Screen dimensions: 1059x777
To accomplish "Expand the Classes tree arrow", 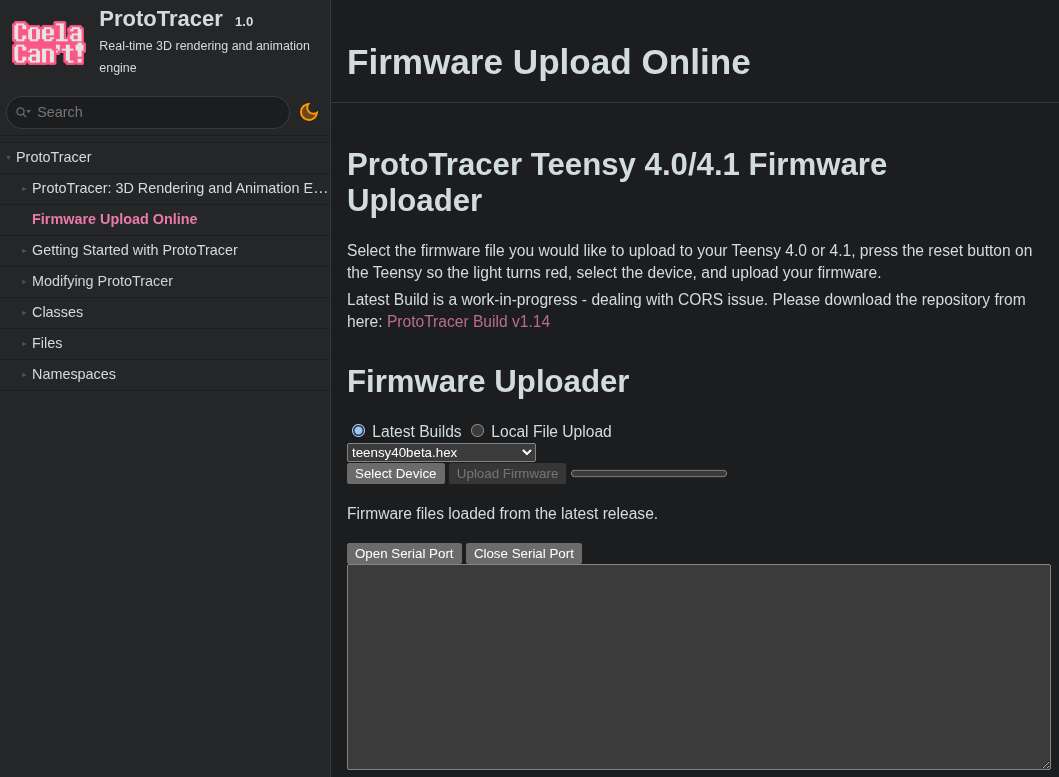I will [x=24, y=313].
